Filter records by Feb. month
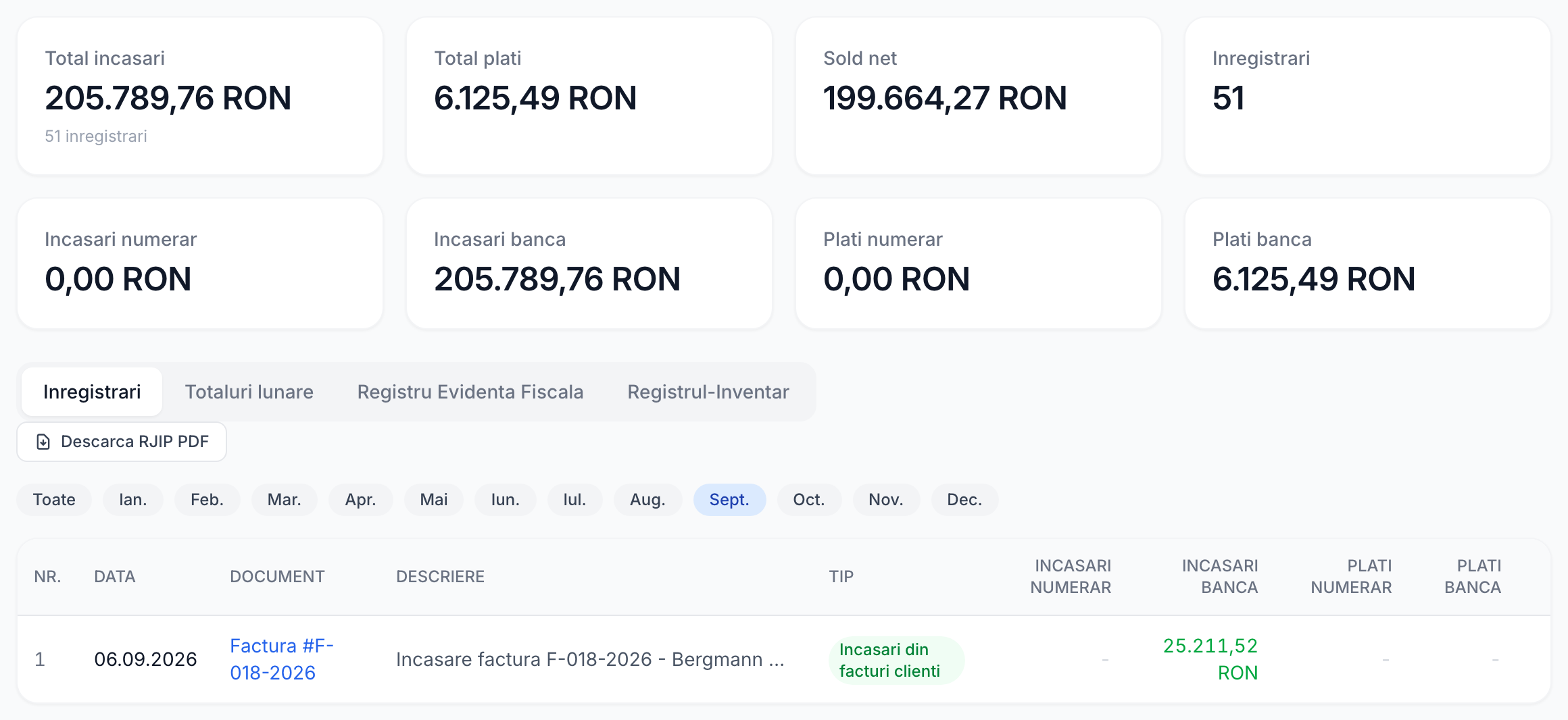Image resolution: width=1568 pixels, height=720 pixels. (x=207, y=500)
